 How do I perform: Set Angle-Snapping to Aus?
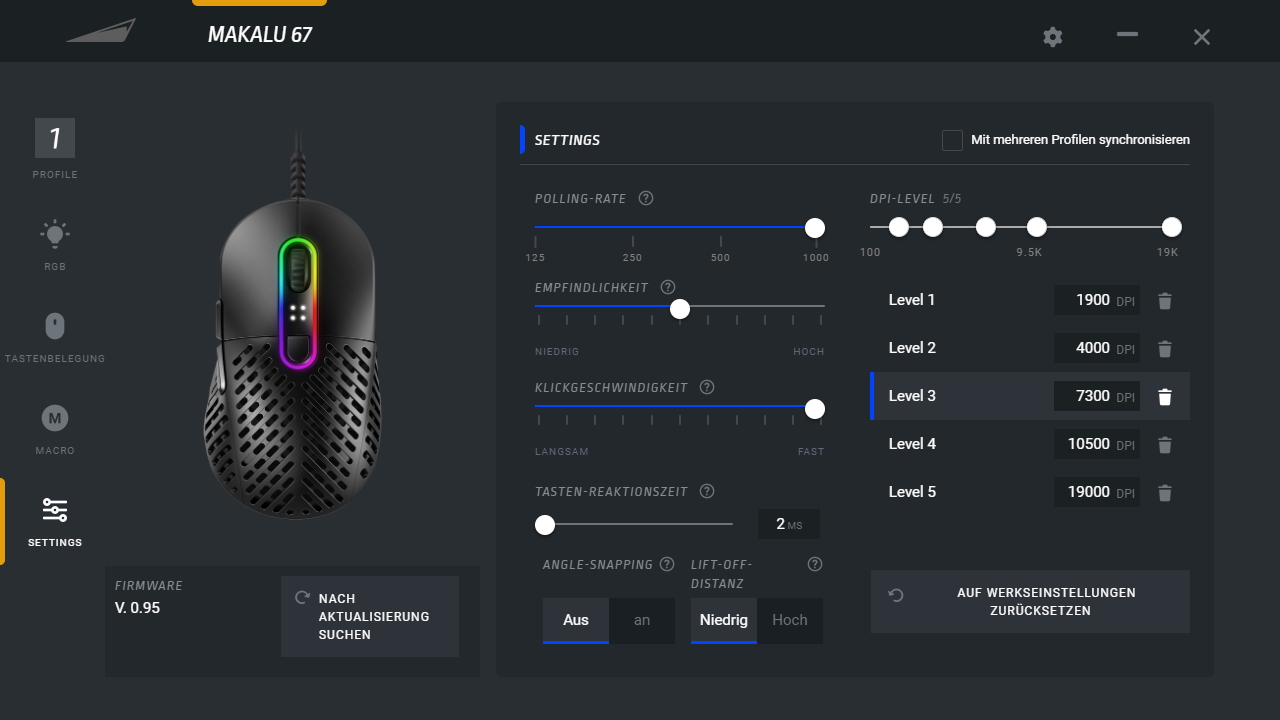click(x=576, y=621)
